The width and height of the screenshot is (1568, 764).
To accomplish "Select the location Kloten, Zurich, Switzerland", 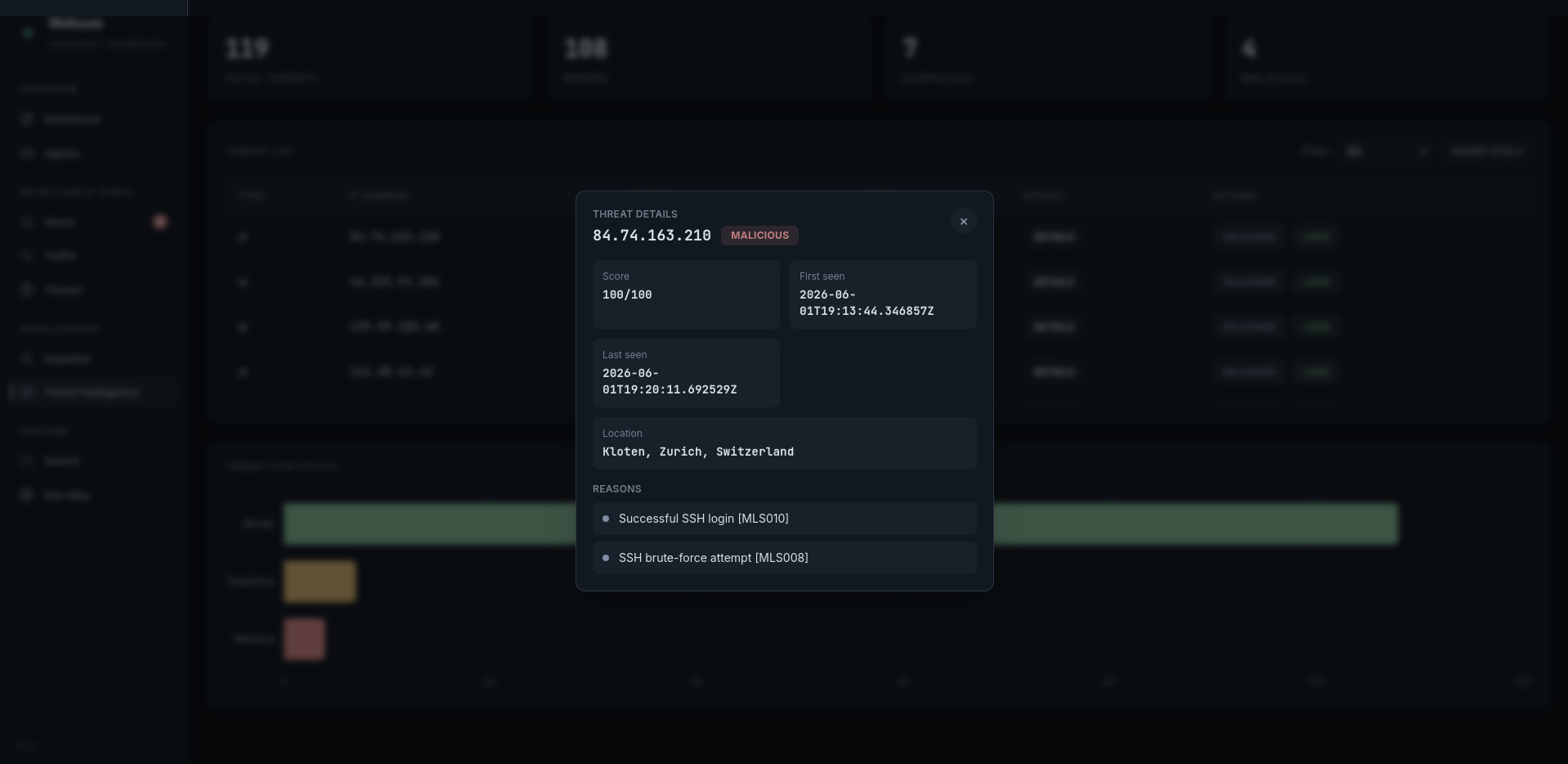I will click(x=698, y=452).
